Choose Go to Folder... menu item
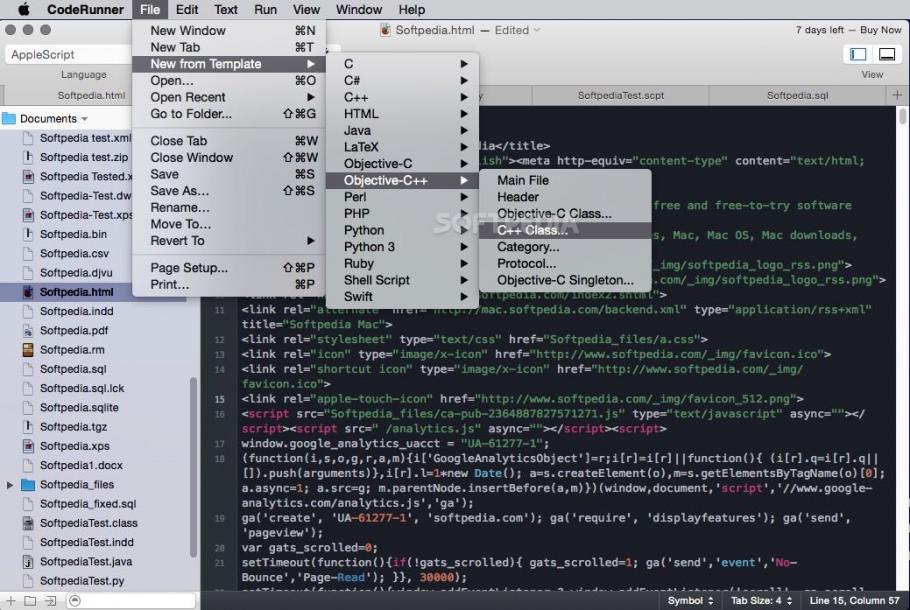 click(229, 114)
